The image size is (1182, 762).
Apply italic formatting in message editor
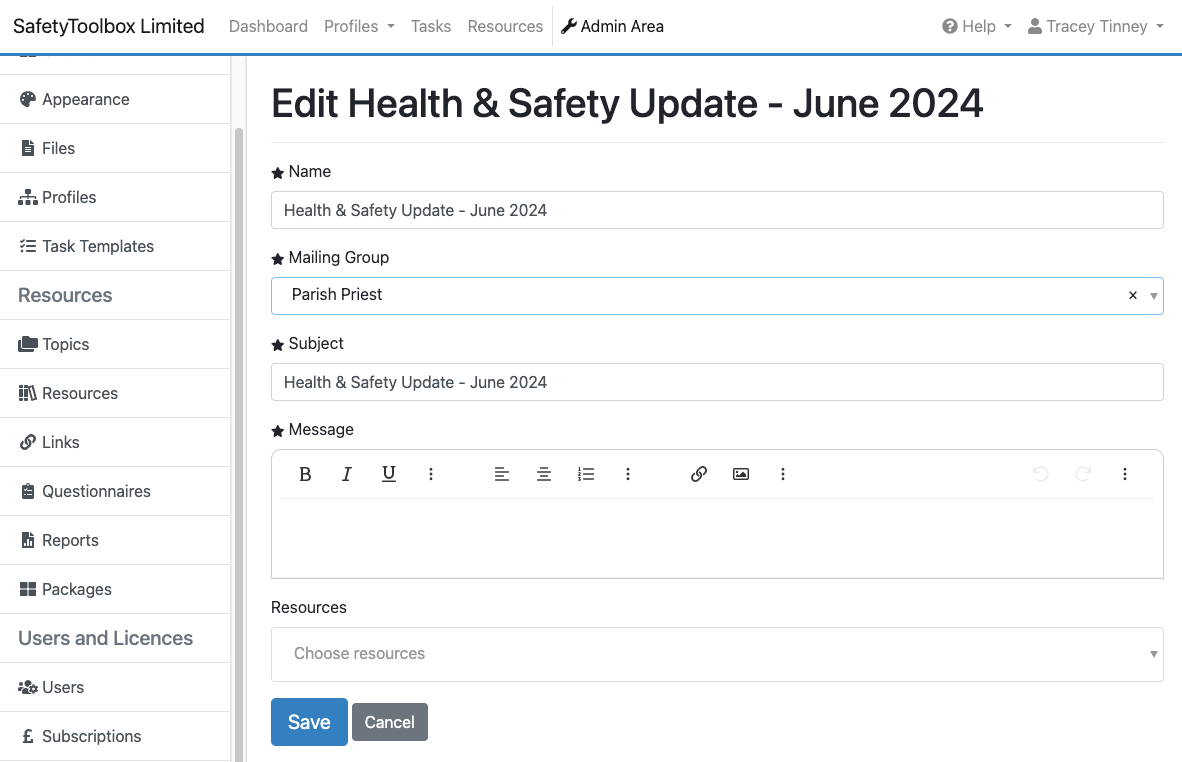[x=347, y=474]
